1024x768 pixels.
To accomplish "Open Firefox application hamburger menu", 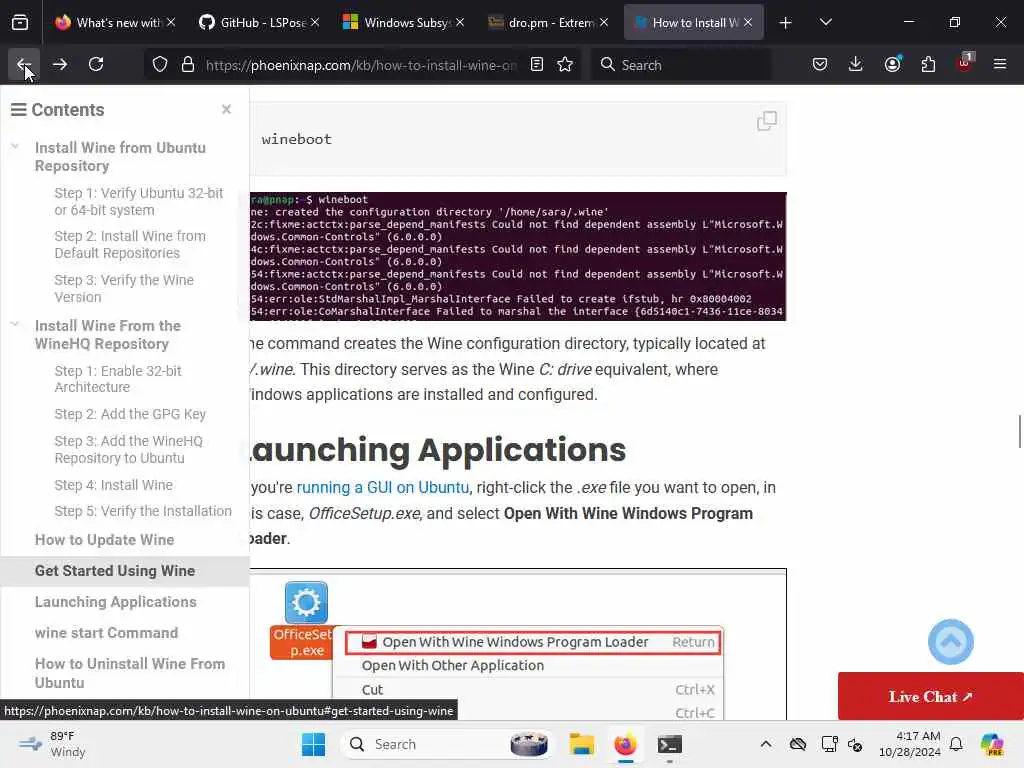I will (x=1000, y=64).
